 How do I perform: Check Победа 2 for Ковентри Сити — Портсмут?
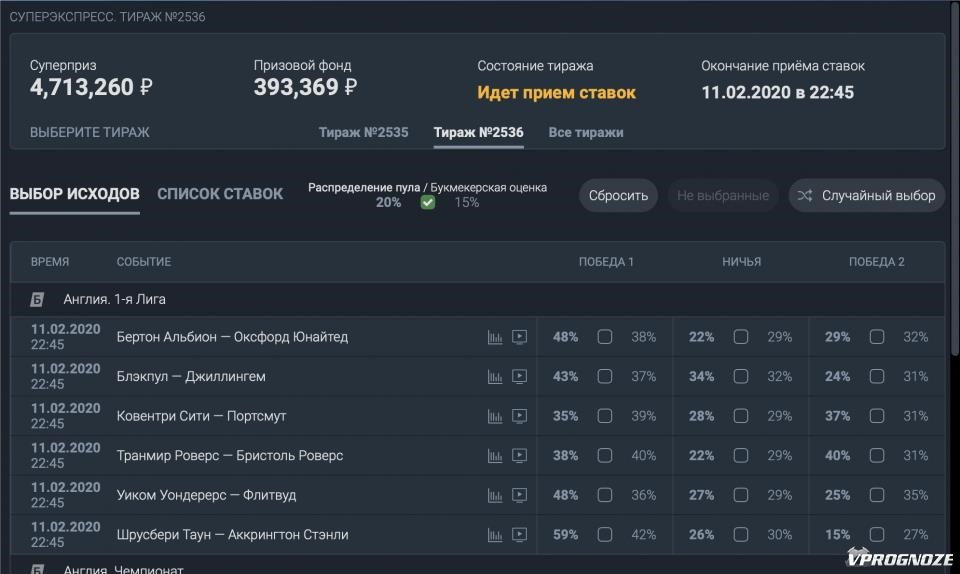877,416
